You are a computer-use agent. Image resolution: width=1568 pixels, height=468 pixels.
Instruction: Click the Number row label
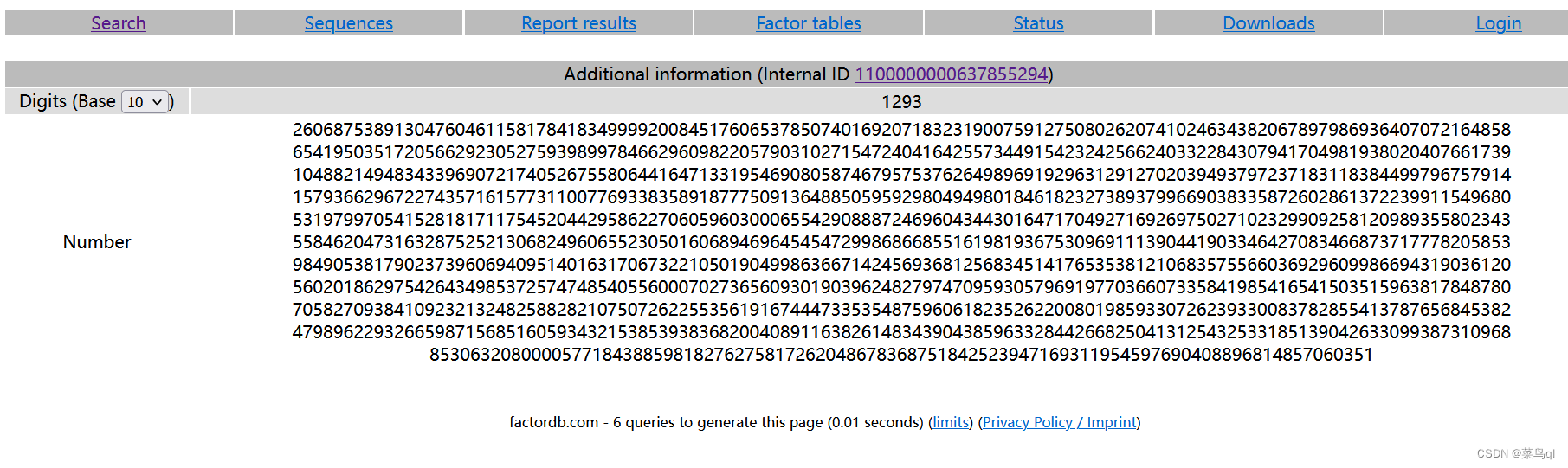[97, 242]
